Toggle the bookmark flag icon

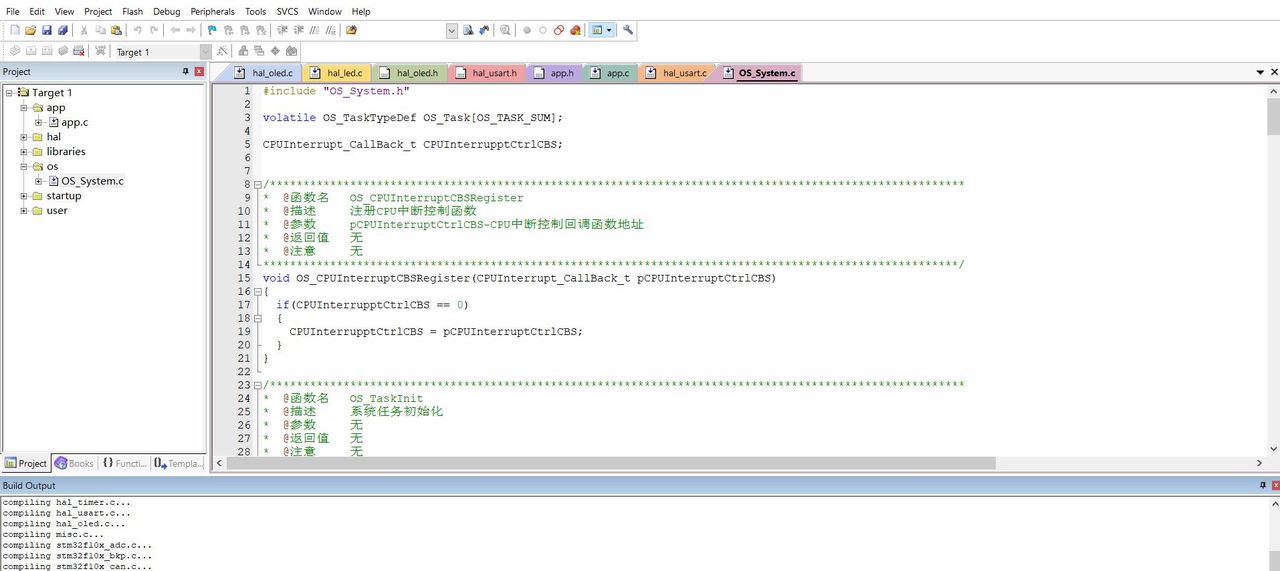point(212,30)
